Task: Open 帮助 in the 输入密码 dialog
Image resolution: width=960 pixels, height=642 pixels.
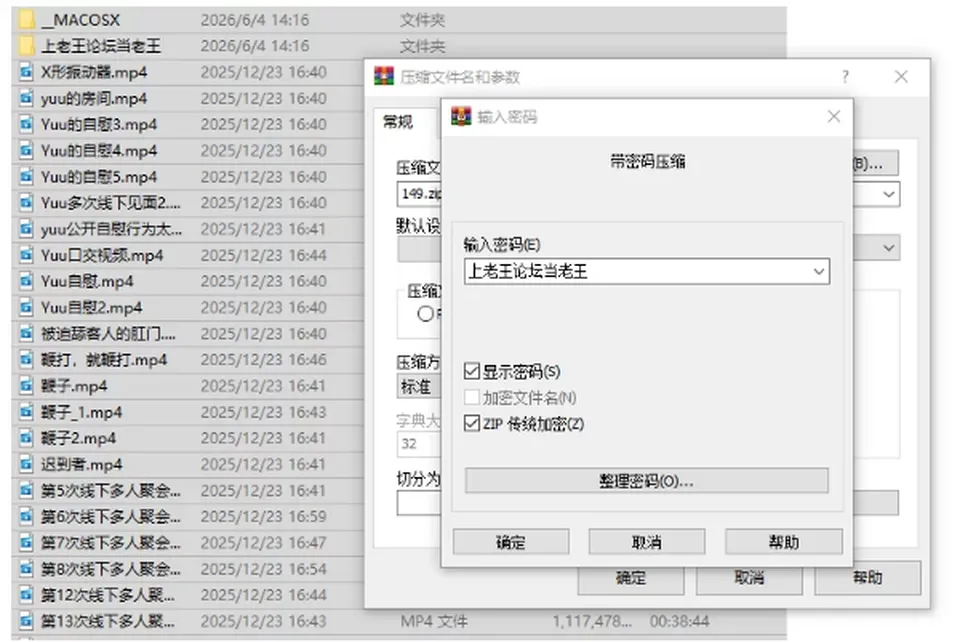Action: click(784, 542)
